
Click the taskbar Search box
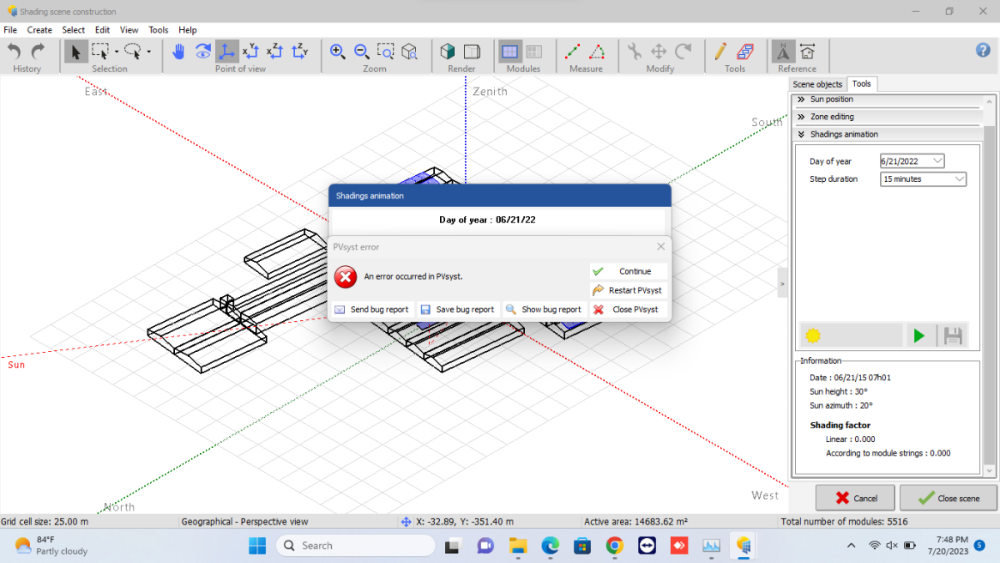click(356, 546)
